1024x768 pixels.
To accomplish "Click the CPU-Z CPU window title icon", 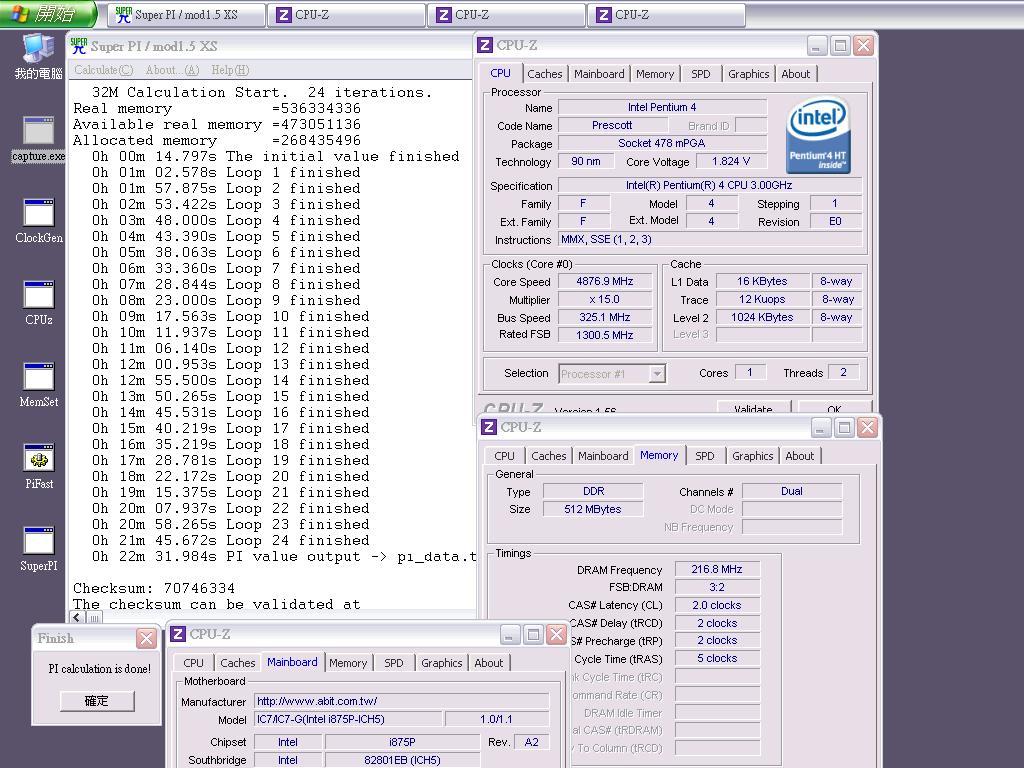I will pos(485,45).
